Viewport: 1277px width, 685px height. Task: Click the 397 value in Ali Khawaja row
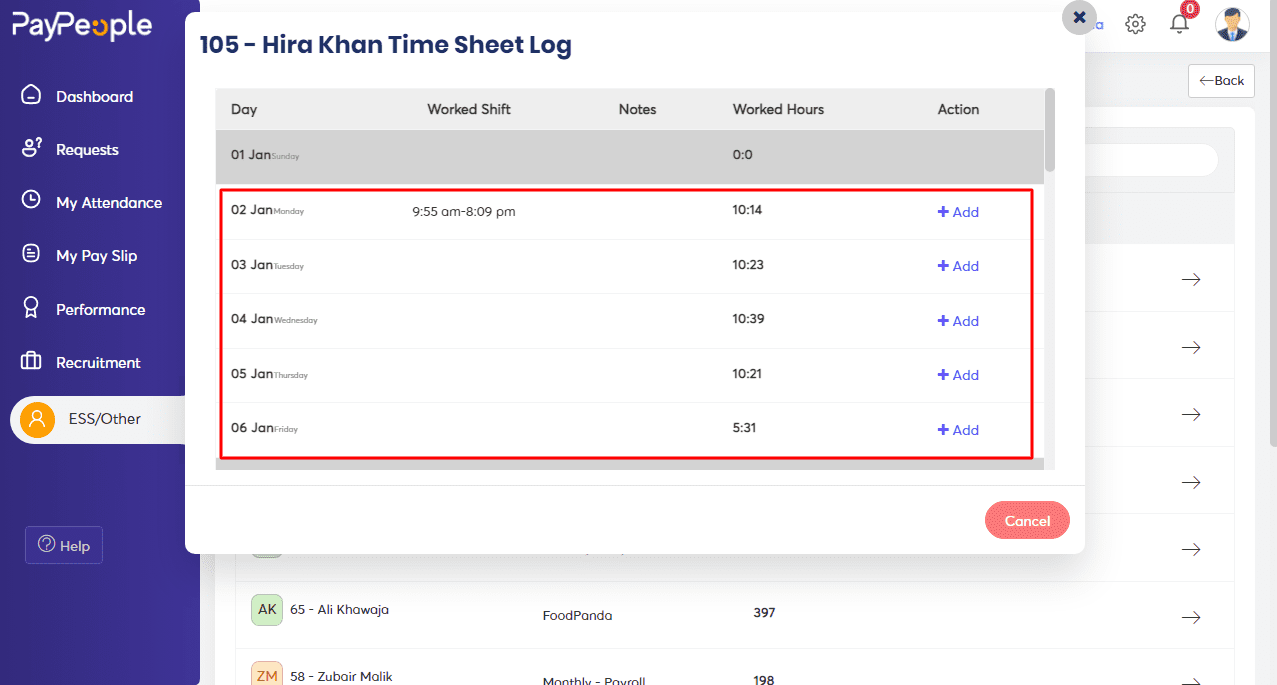(x=764, y=613)
